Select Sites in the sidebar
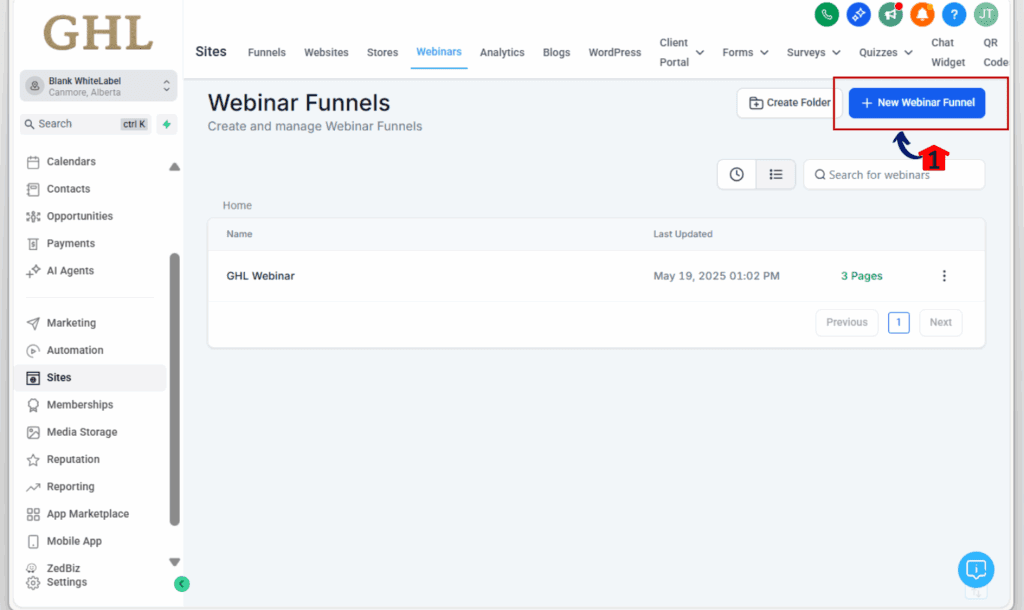1024x610 pixels. tap(90, 377)
